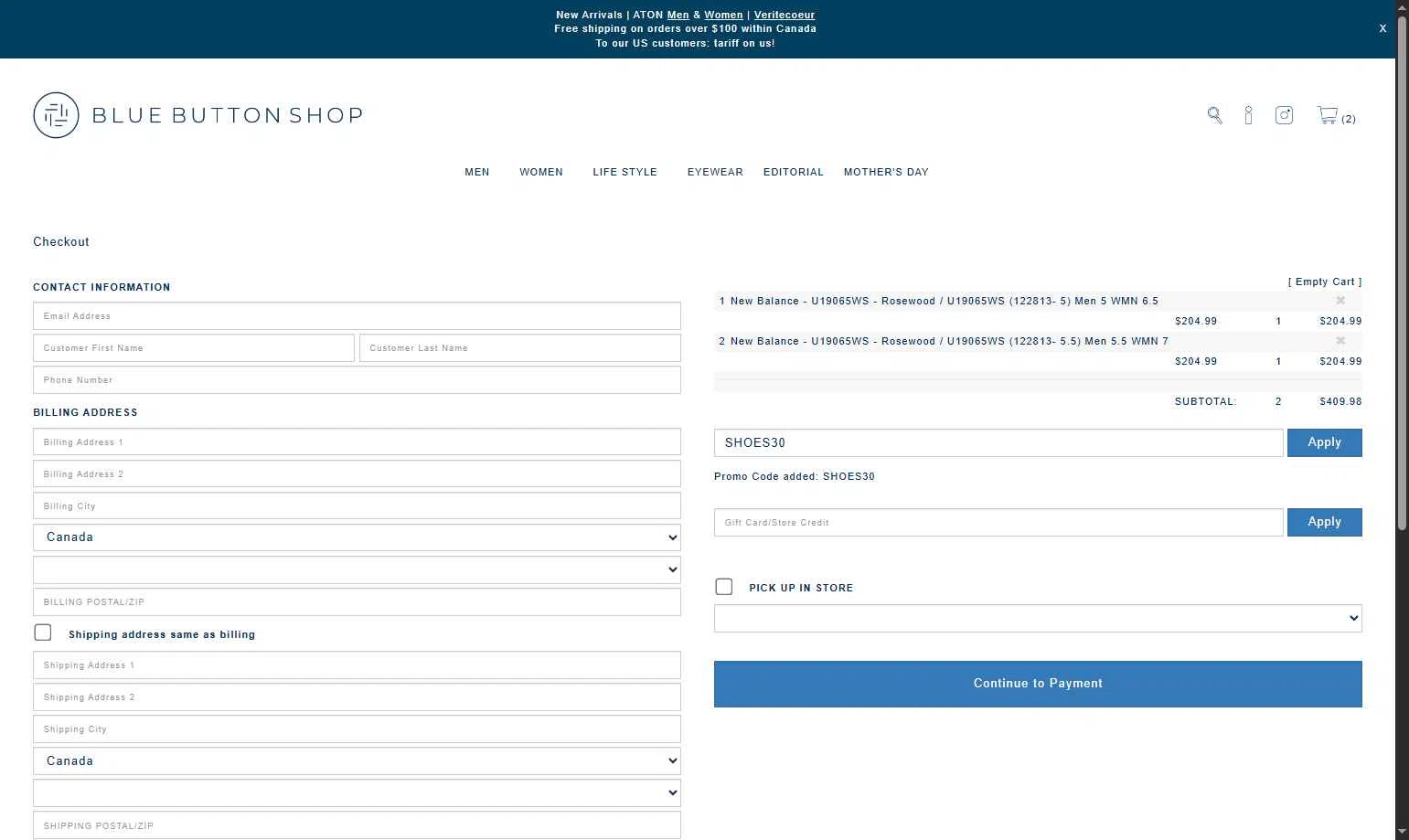Open the Life Style menu
The image size is (1409, 840).
click(624, 172)
